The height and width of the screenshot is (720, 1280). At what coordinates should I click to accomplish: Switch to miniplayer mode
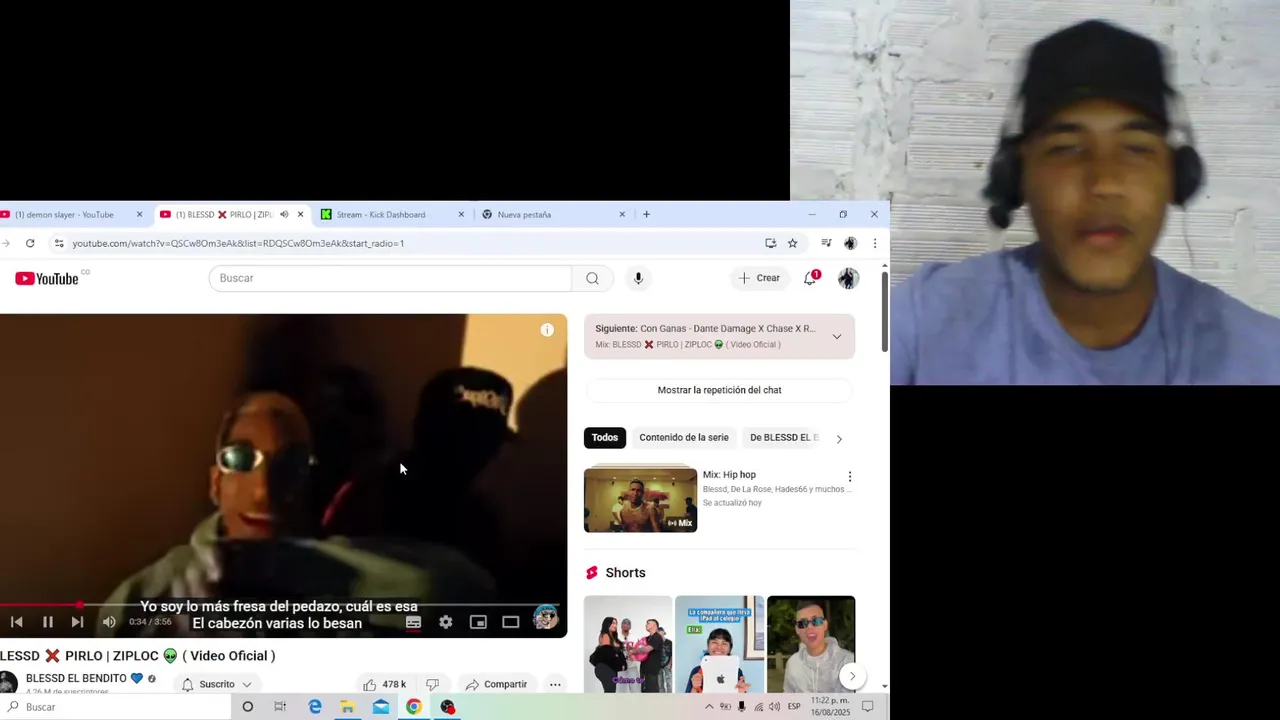(x=478, y=622)
